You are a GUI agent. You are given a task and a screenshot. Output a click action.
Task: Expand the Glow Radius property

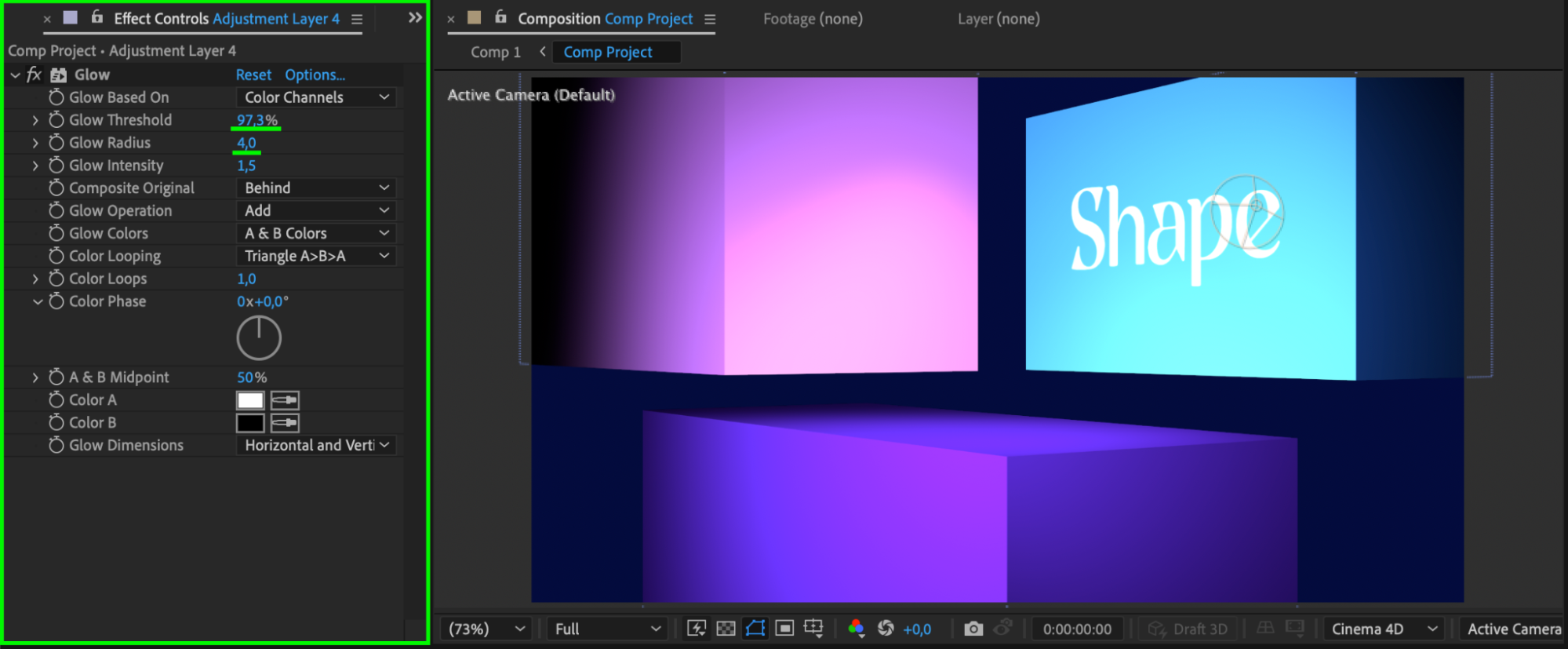(x=35, y=143)
